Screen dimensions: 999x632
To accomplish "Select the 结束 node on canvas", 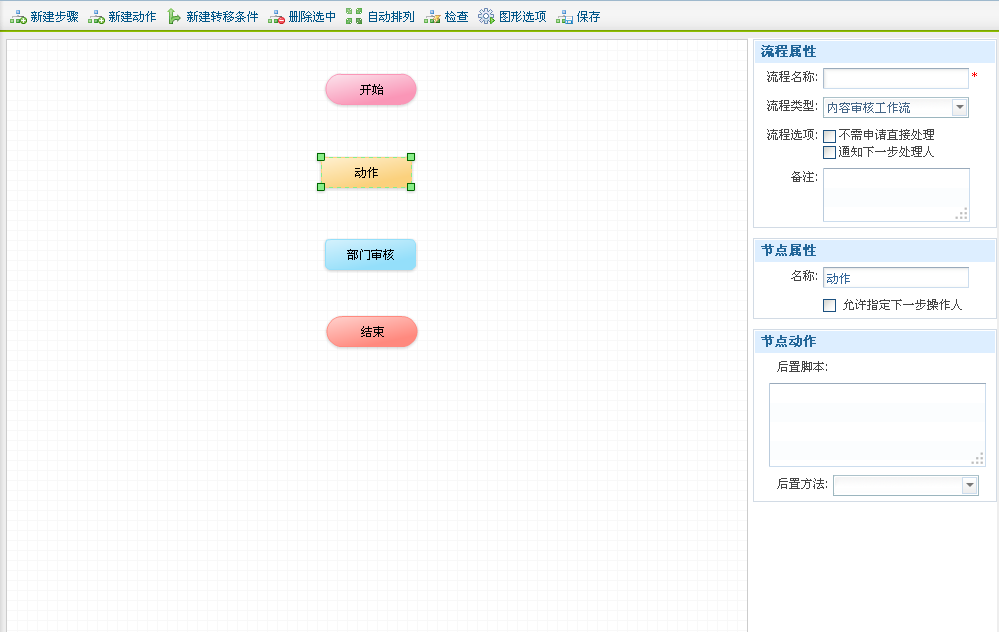I will pos(372,332).
